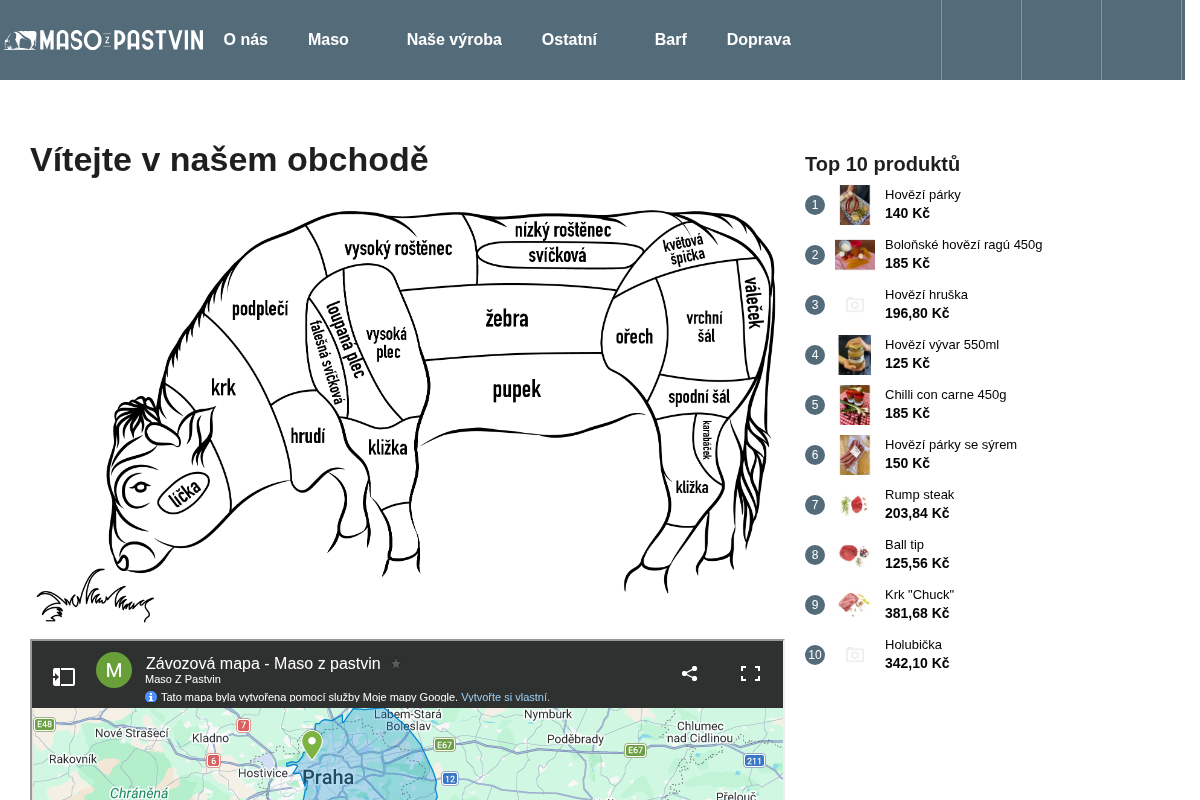1200x800 pixels.
Task: Toggle the map side panel icon
Action: [64, 677]
